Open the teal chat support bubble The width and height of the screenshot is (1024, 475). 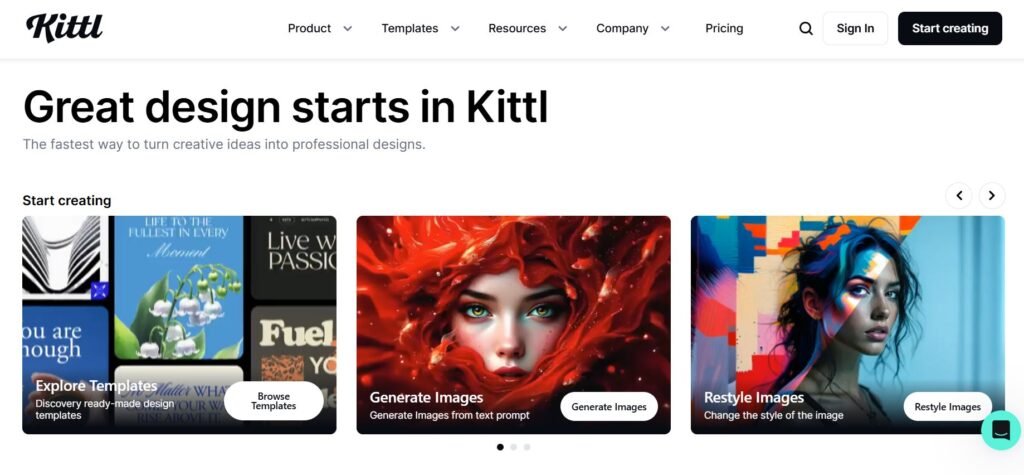pos(1001,430)
